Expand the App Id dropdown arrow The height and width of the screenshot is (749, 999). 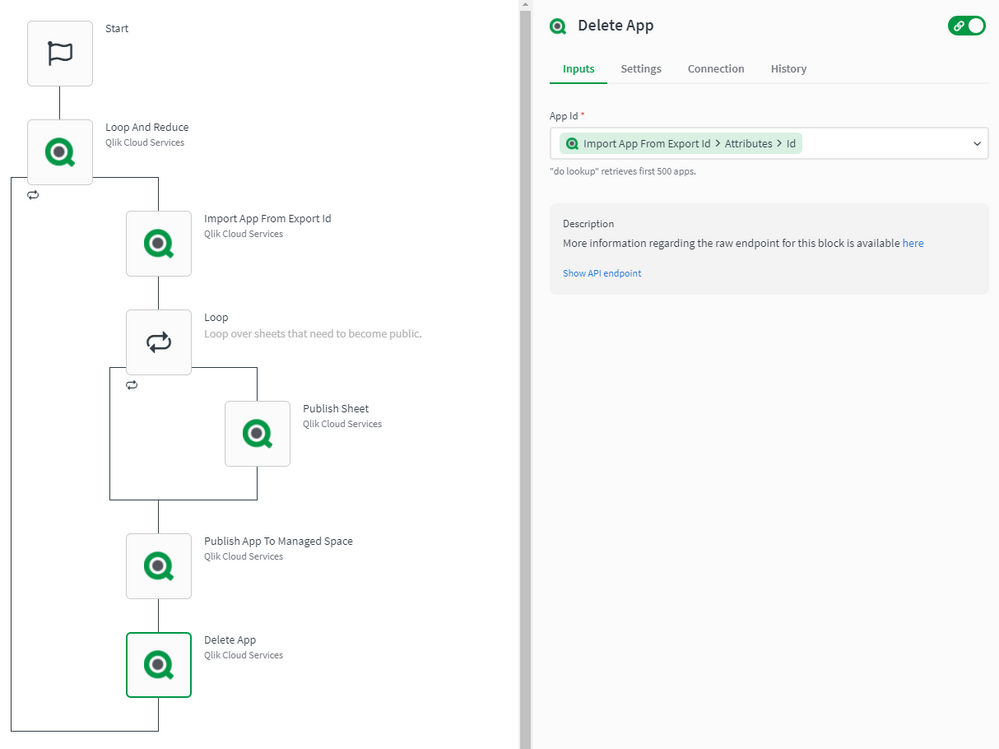(977, 144)
